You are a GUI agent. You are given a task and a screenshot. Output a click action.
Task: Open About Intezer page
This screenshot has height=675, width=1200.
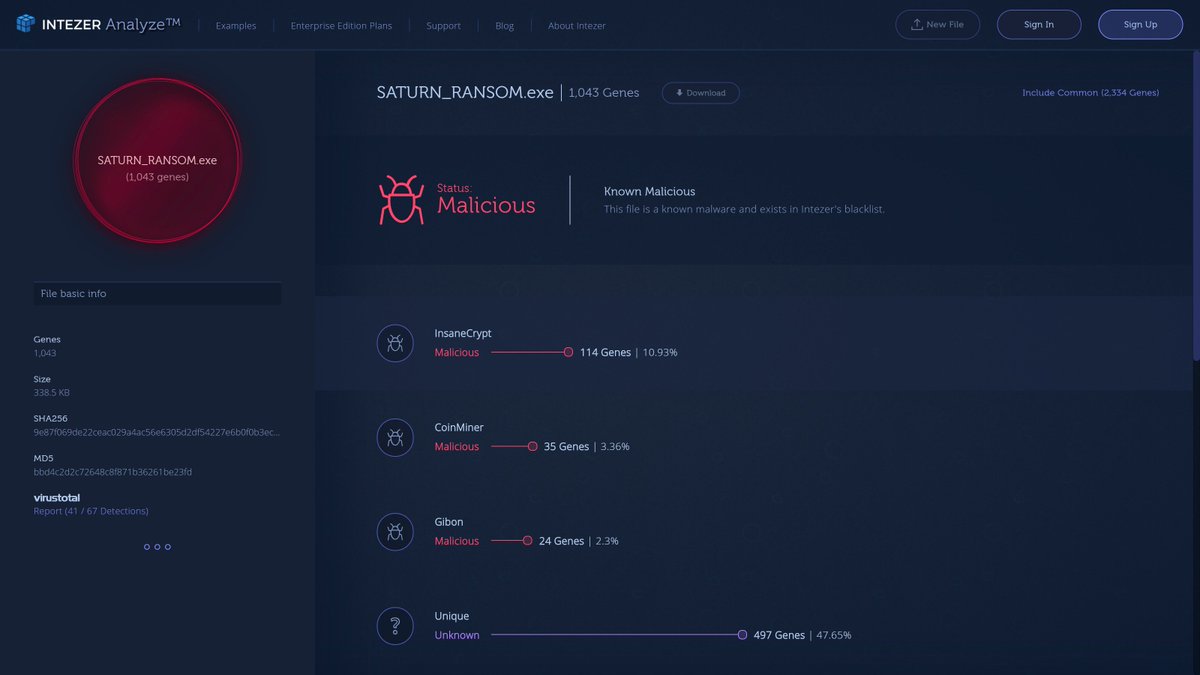click(577, 25)
